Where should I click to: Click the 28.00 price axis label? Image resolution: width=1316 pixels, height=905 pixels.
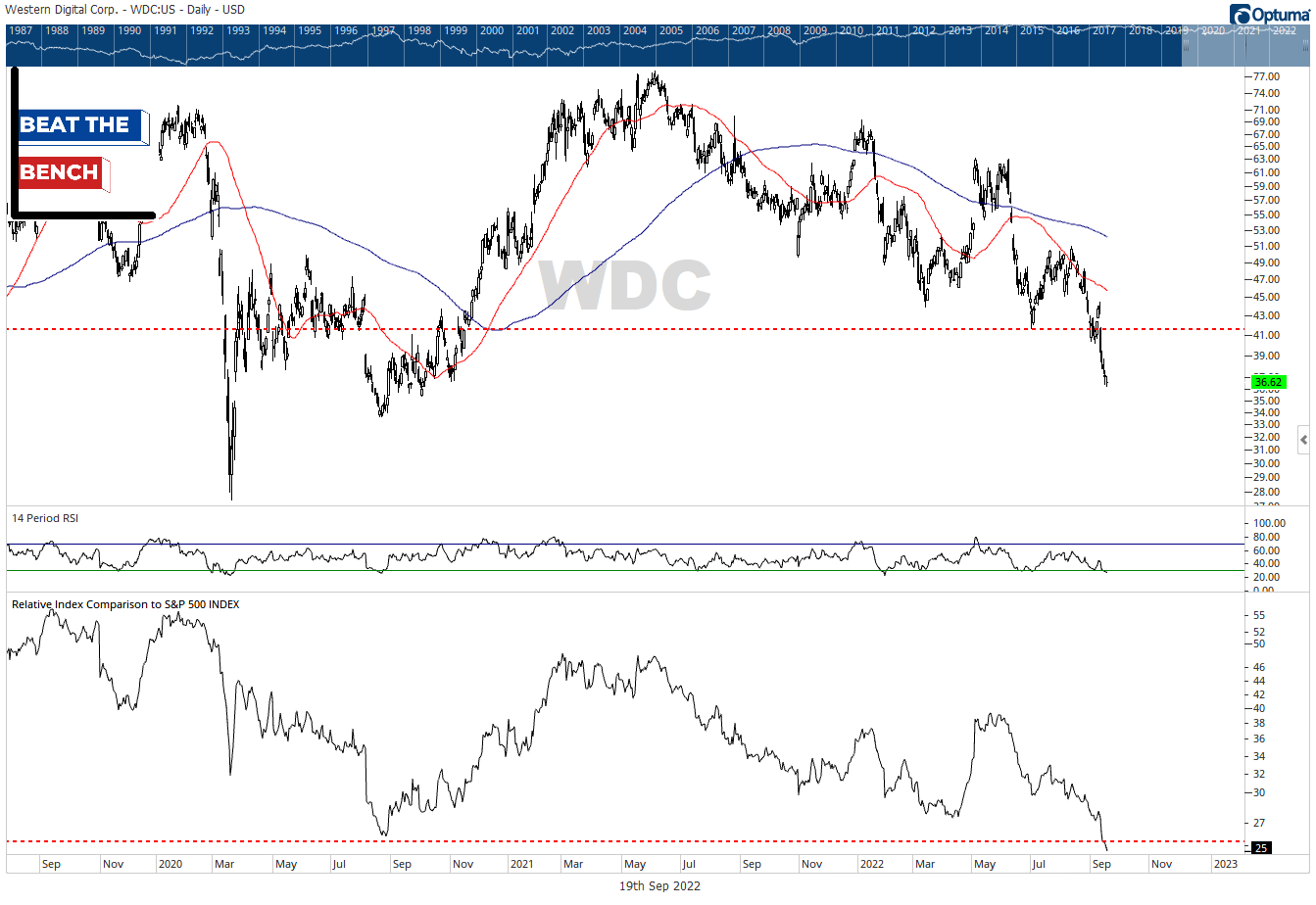tap(1266, 492)
